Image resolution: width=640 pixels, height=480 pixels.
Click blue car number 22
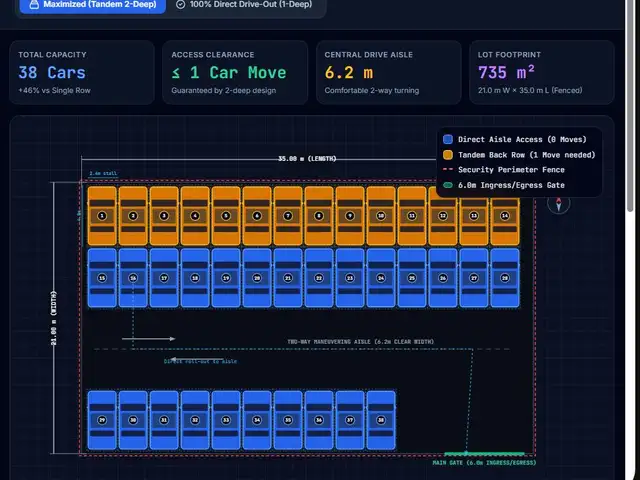319,278
